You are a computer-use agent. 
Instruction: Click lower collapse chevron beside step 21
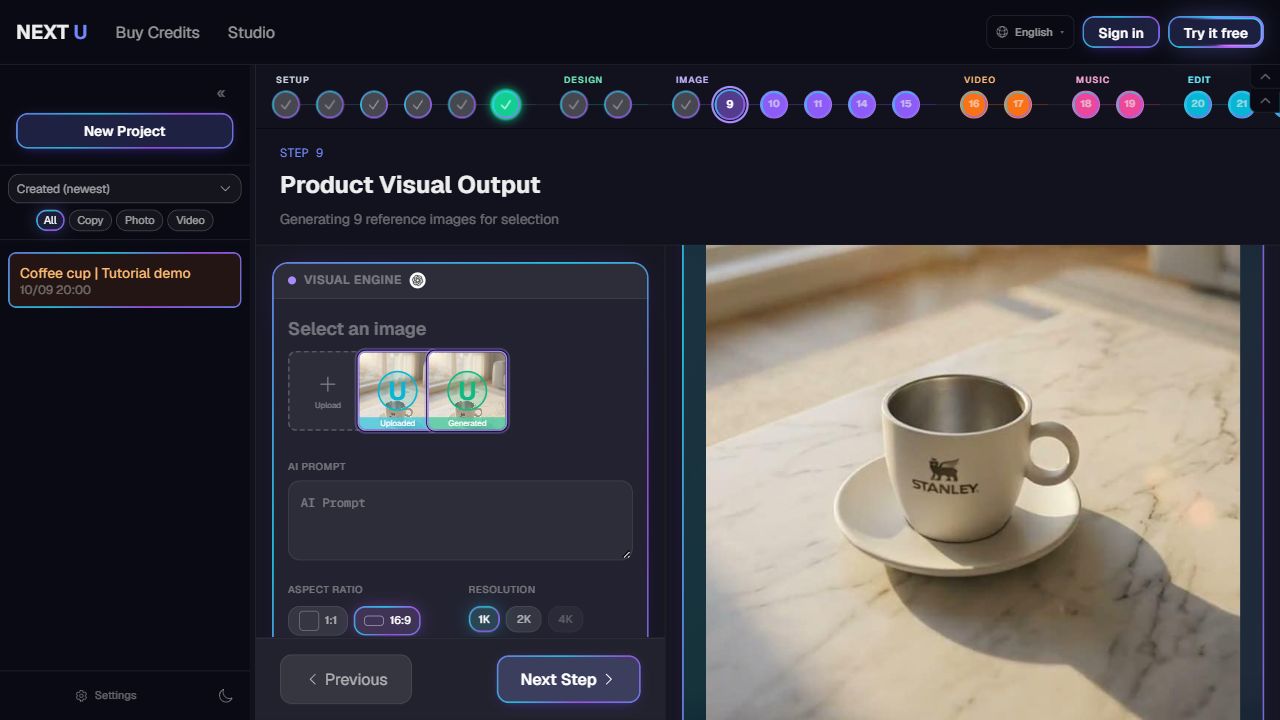click(1265, 101)
